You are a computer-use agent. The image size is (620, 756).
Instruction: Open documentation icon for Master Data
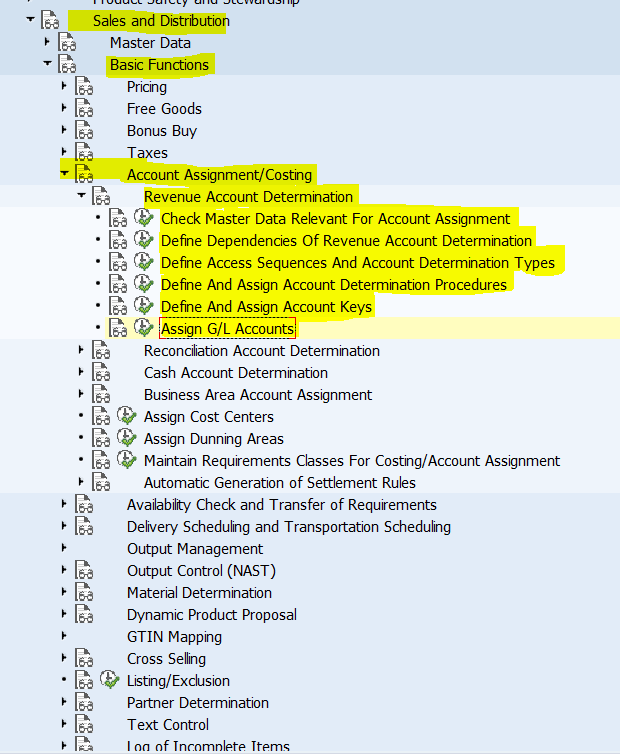tap(67, 43)
